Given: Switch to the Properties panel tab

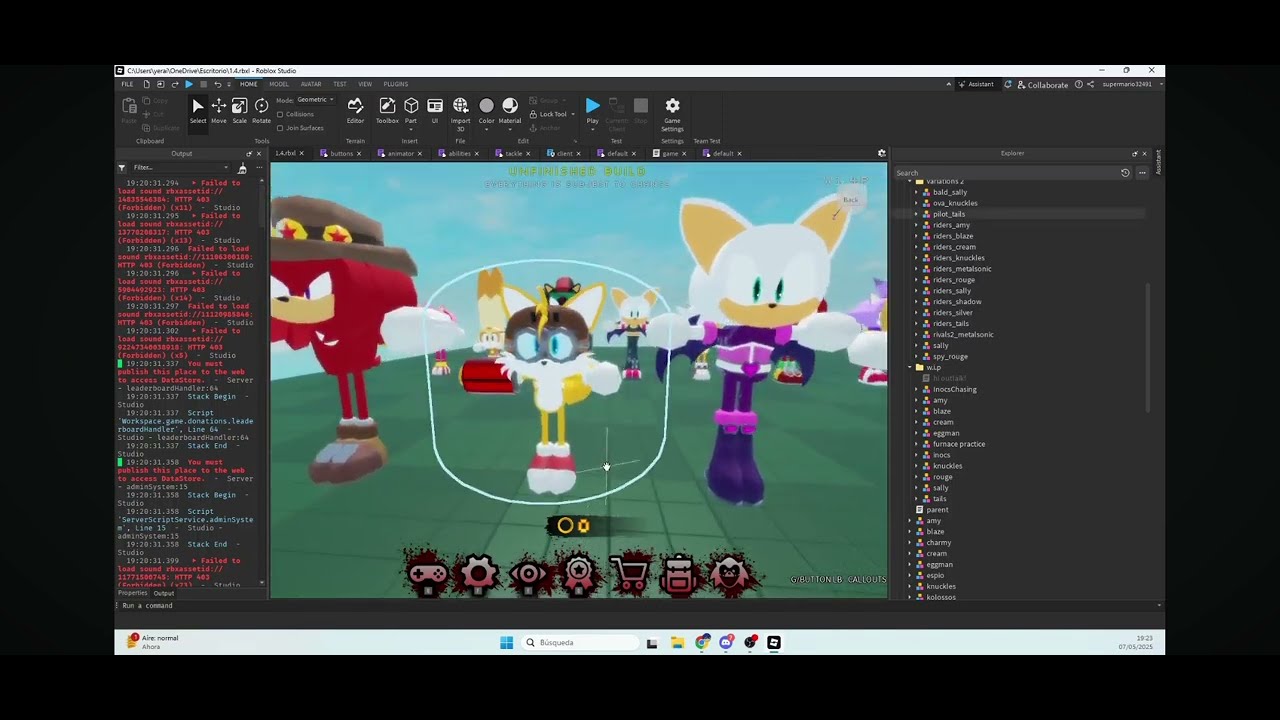Looking at the screenshot, I should pyautogui.click(x=132, y=593).
